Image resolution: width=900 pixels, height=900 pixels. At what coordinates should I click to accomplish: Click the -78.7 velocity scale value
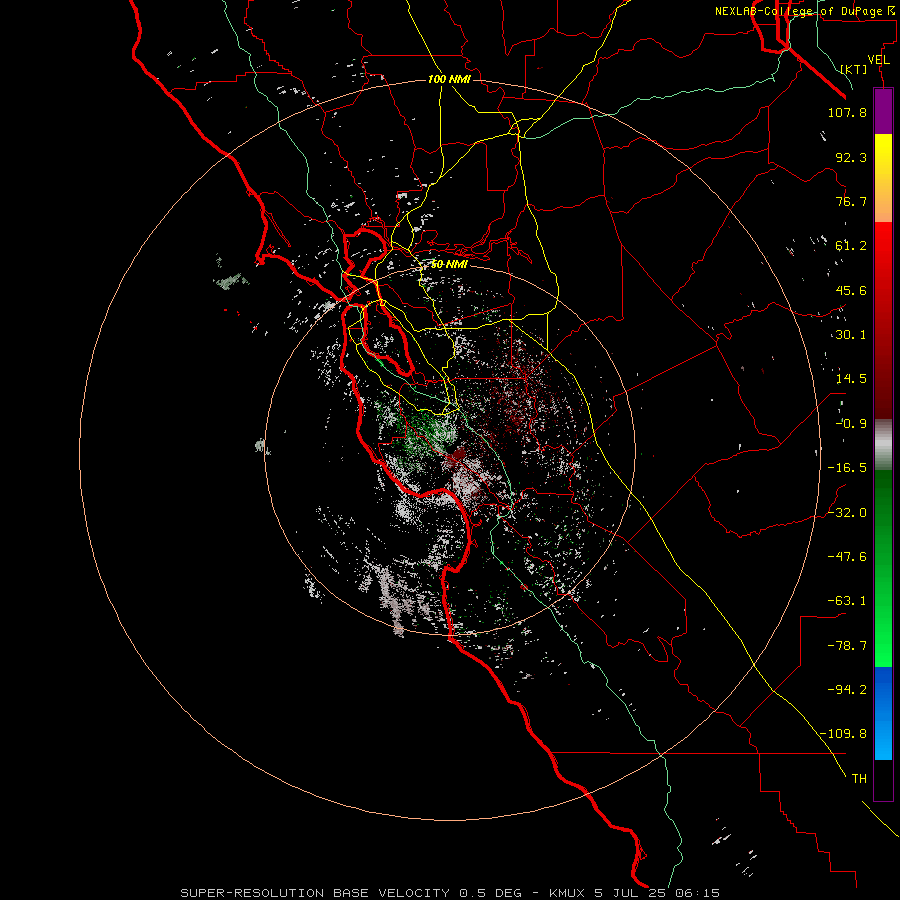click(847, 646)
